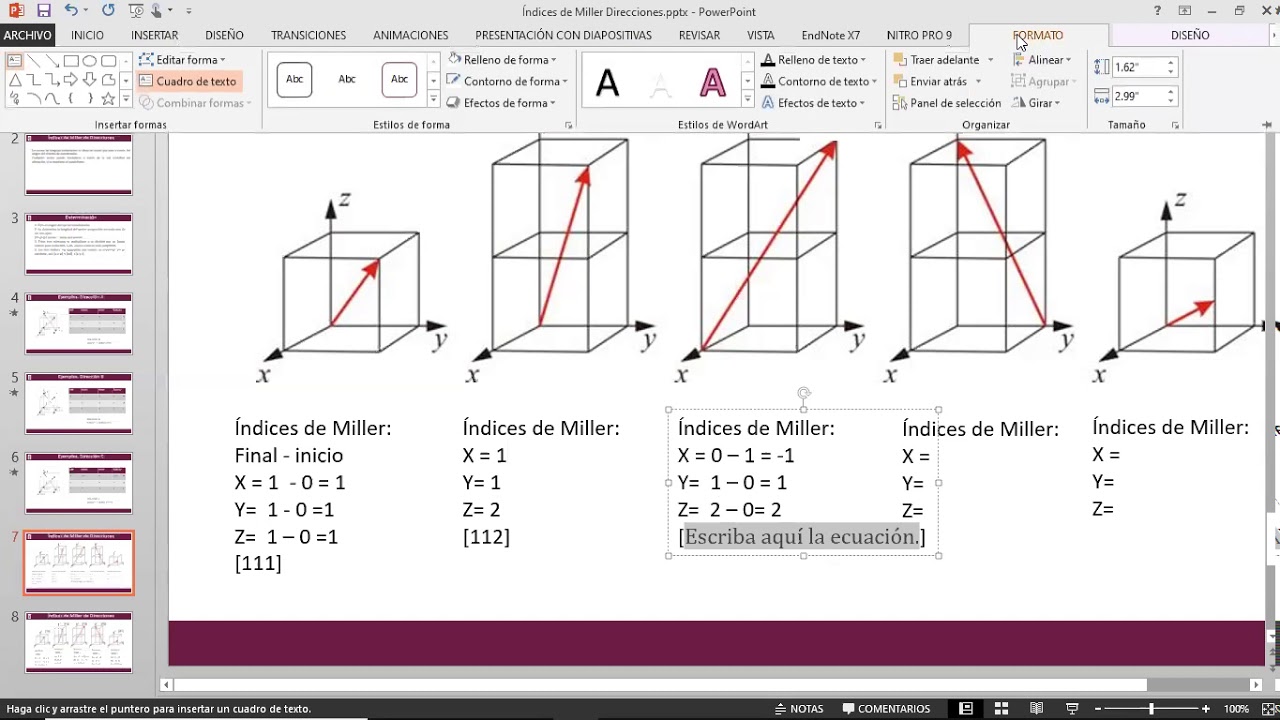Switch to ANIMACIONES tab
The width and height of the screenshot is (1280, 720).
click(x=410, y=35)
